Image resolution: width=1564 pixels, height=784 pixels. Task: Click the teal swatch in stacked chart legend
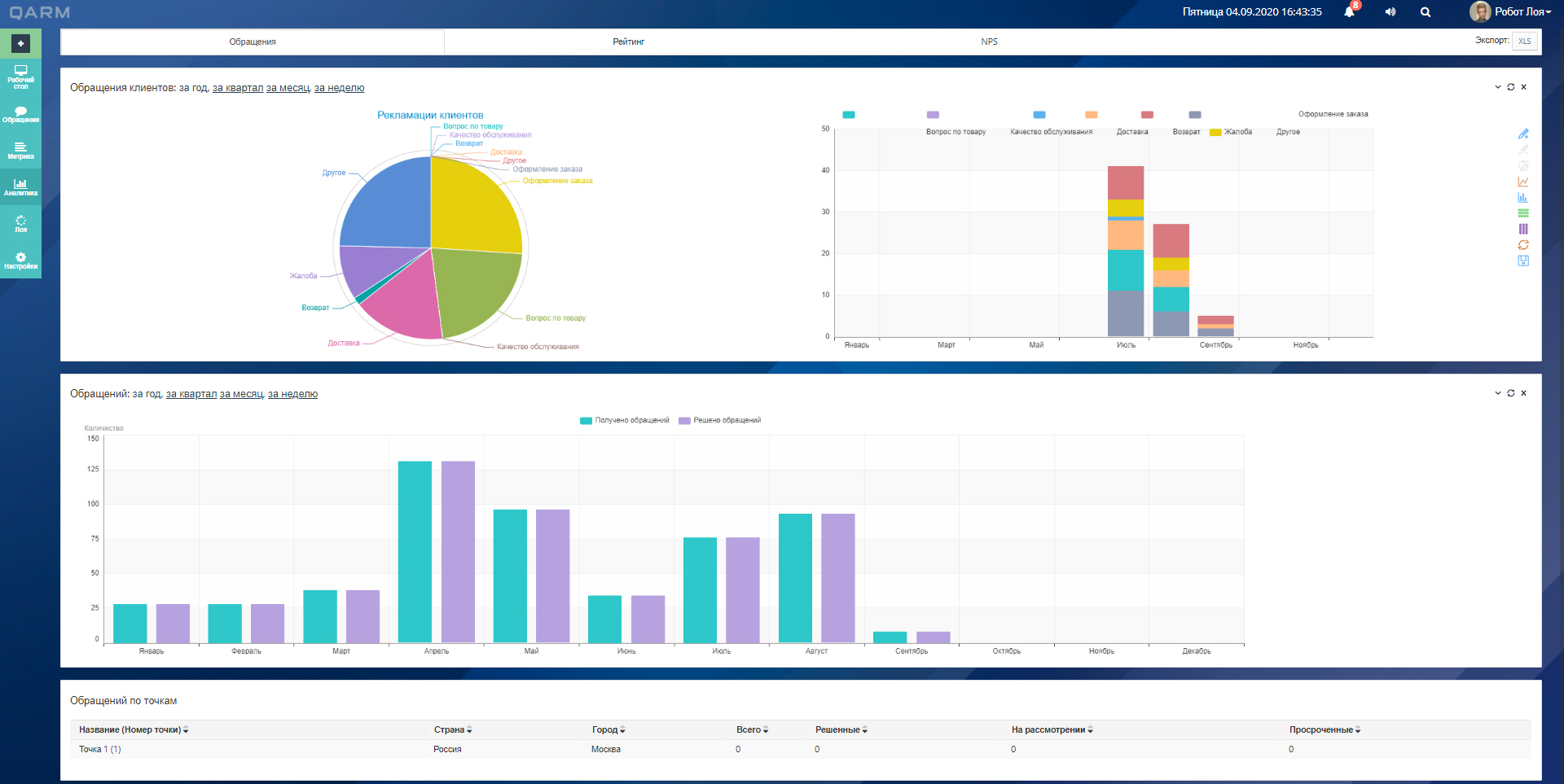(848, 115)
